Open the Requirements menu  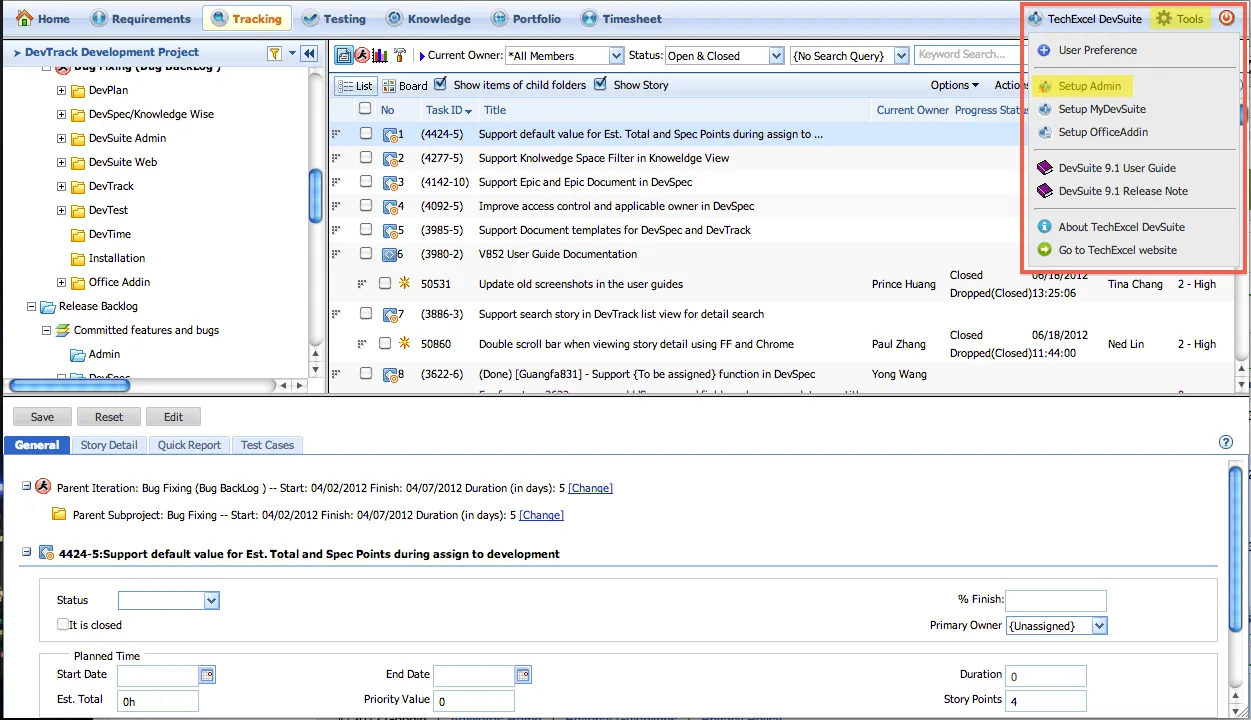point(140,18)
